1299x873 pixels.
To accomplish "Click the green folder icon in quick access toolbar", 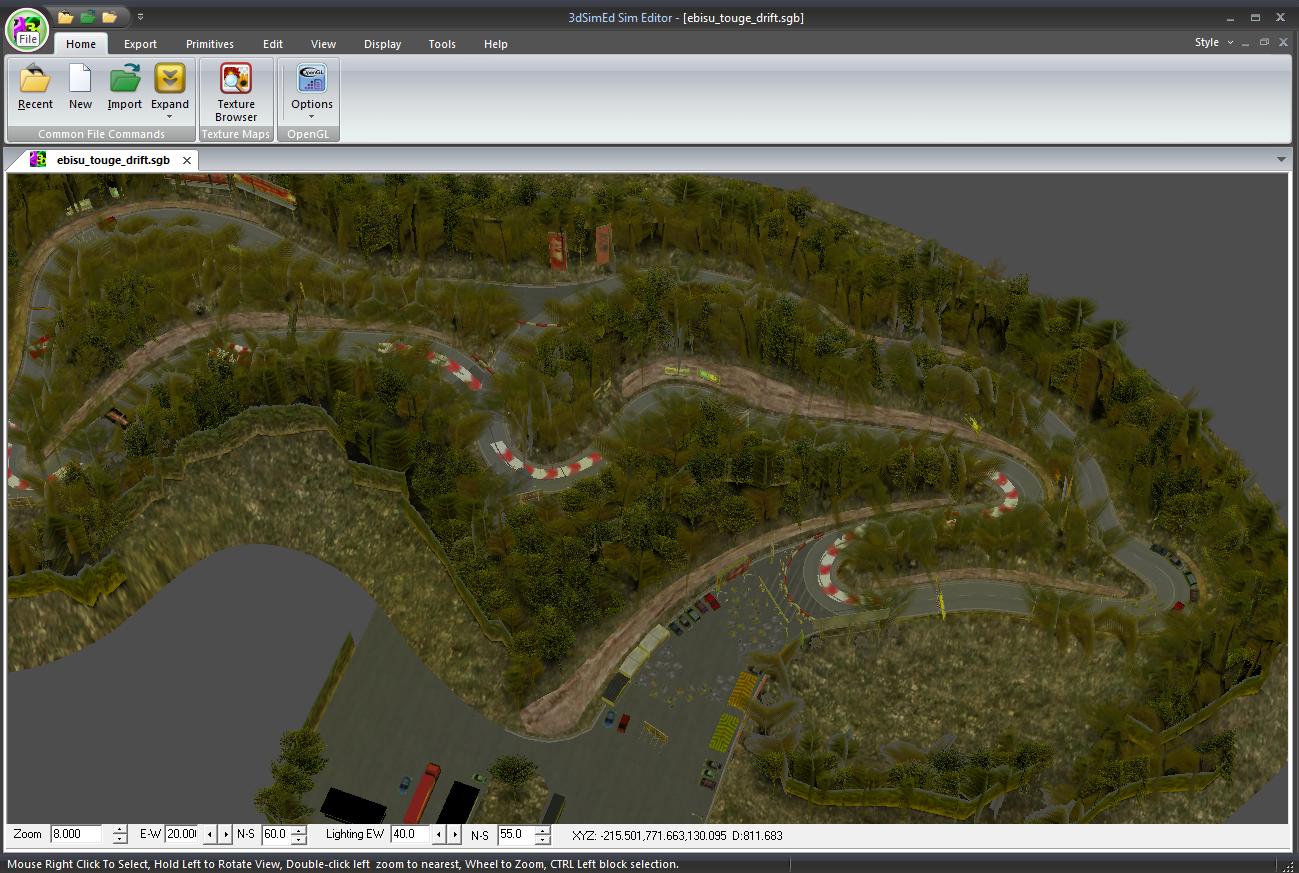I will point(88,17).
